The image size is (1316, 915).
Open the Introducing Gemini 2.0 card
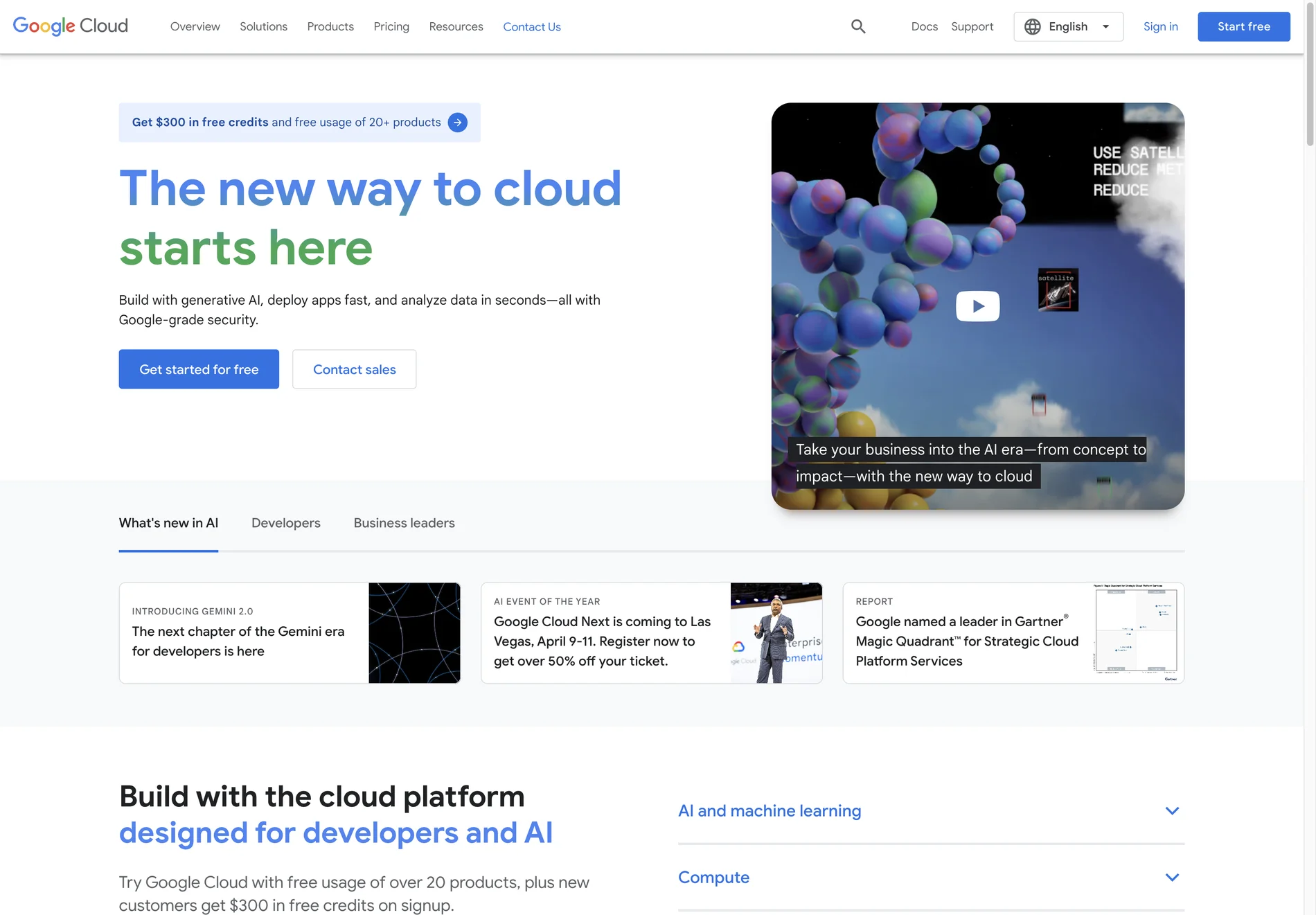coord(290,633)
